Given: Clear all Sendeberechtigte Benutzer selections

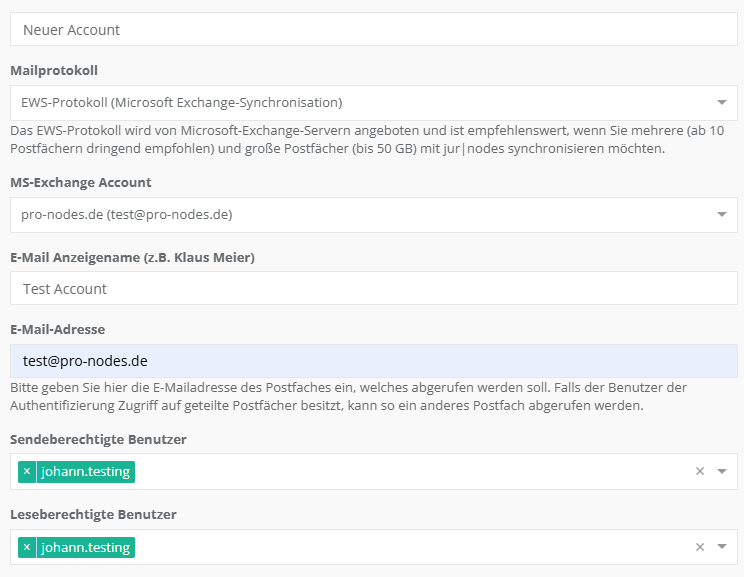Looking at the screenshot, I should coord(700,472).
